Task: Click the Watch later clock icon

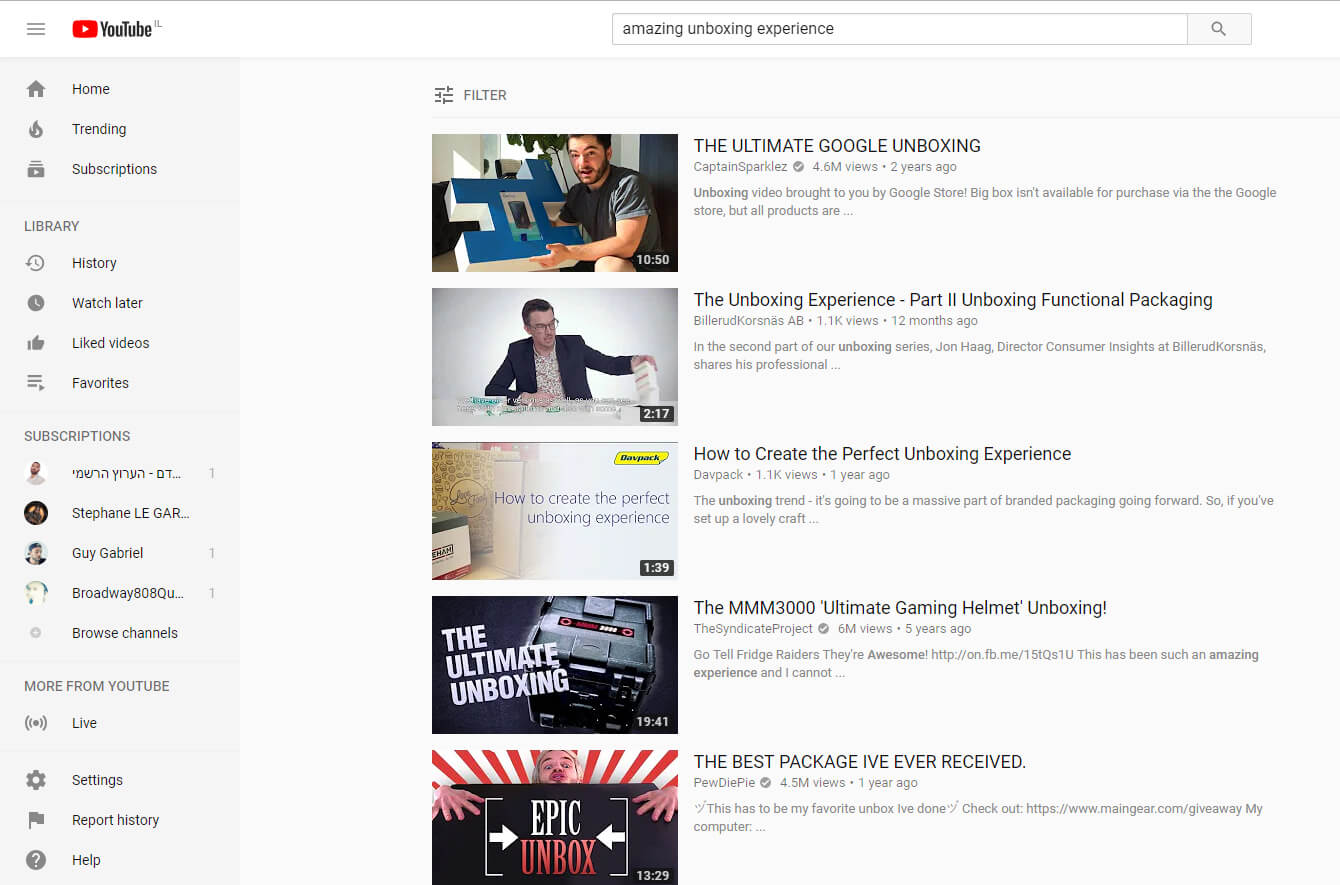Action: (x=36, y=303)
